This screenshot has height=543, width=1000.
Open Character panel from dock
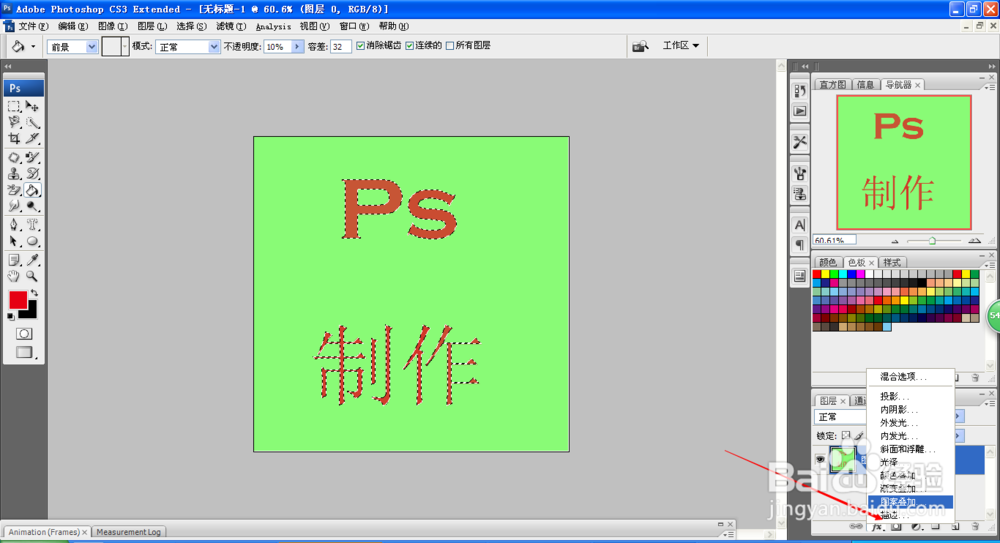(x=800, y=225)
